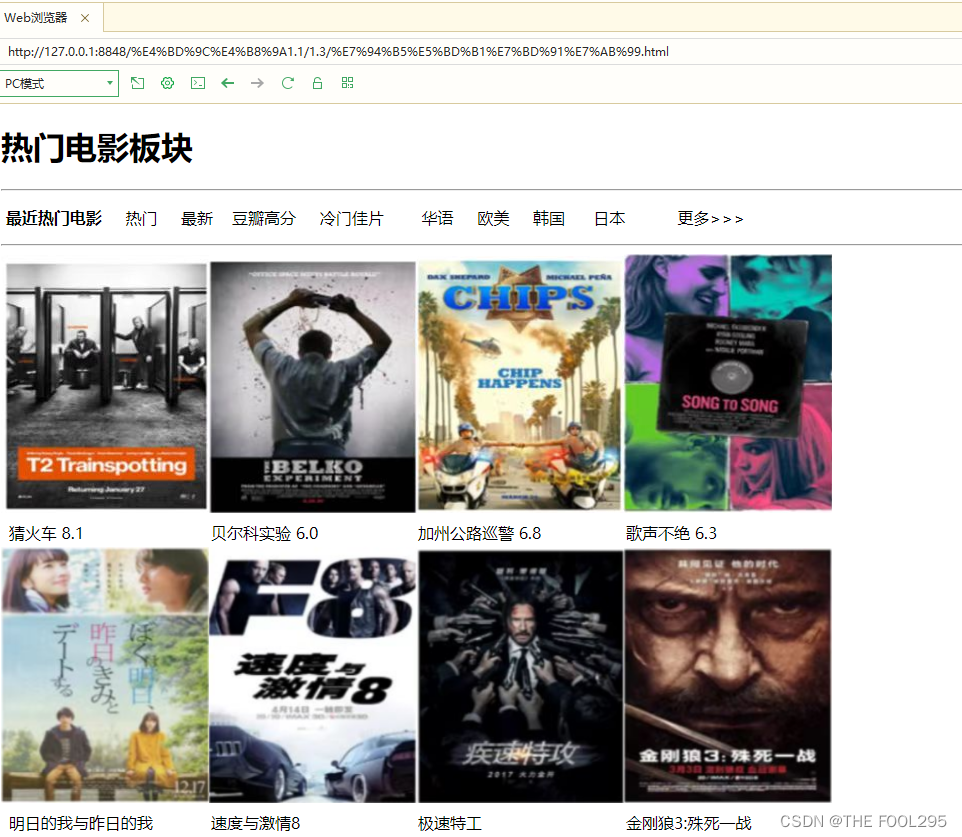Click the 猜火车 8.1 caption
The image size is (962, 837).
click(46, 533)
